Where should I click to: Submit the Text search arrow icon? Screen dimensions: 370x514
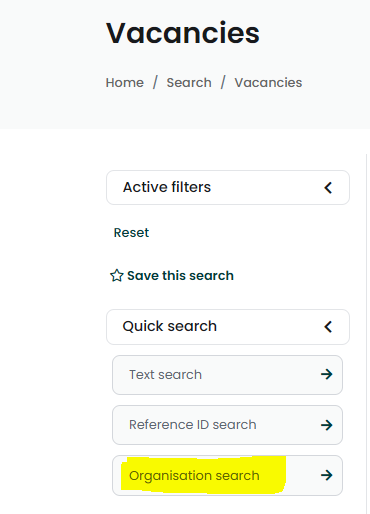pos(327,374)
